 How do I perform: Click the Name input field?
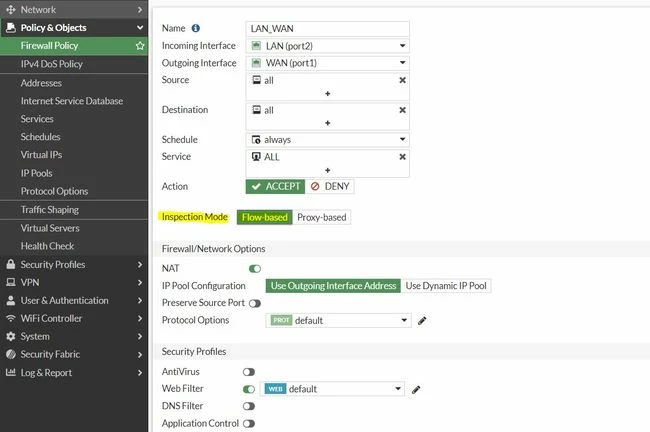(x=327, y=29)
